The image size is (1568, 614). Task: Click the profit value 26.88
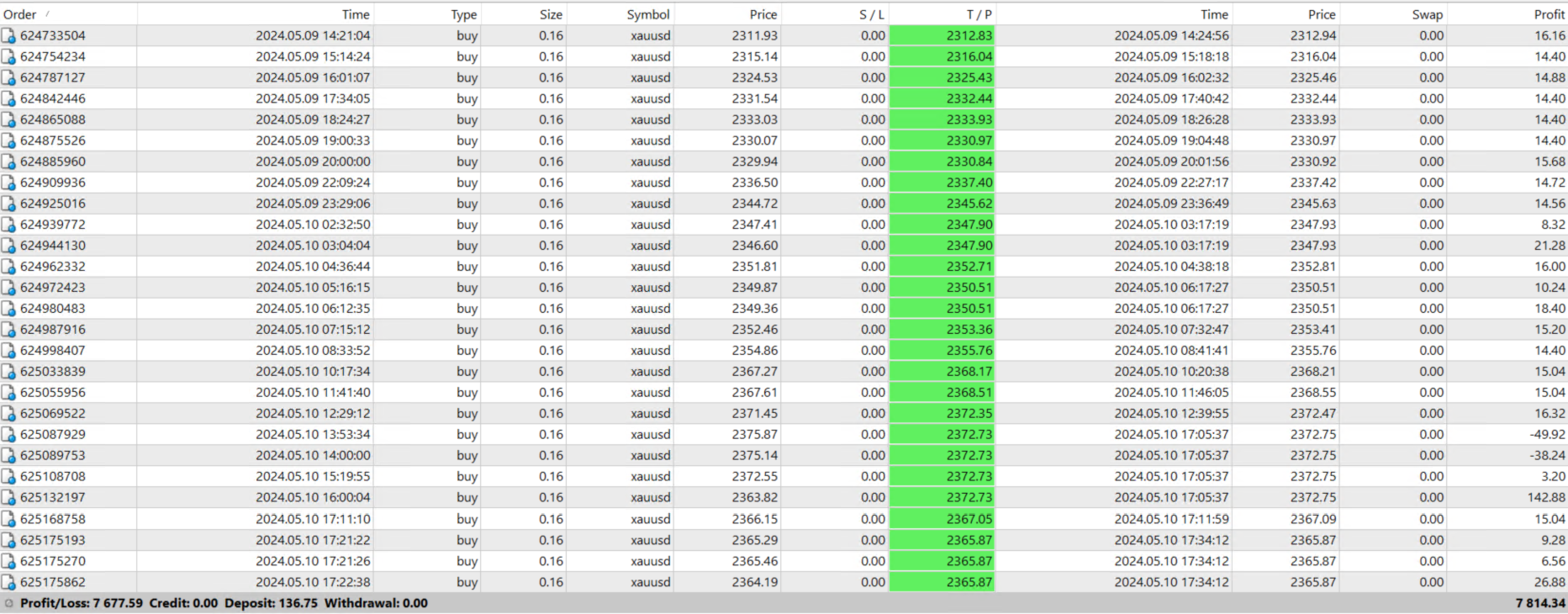coord(1550,582)
